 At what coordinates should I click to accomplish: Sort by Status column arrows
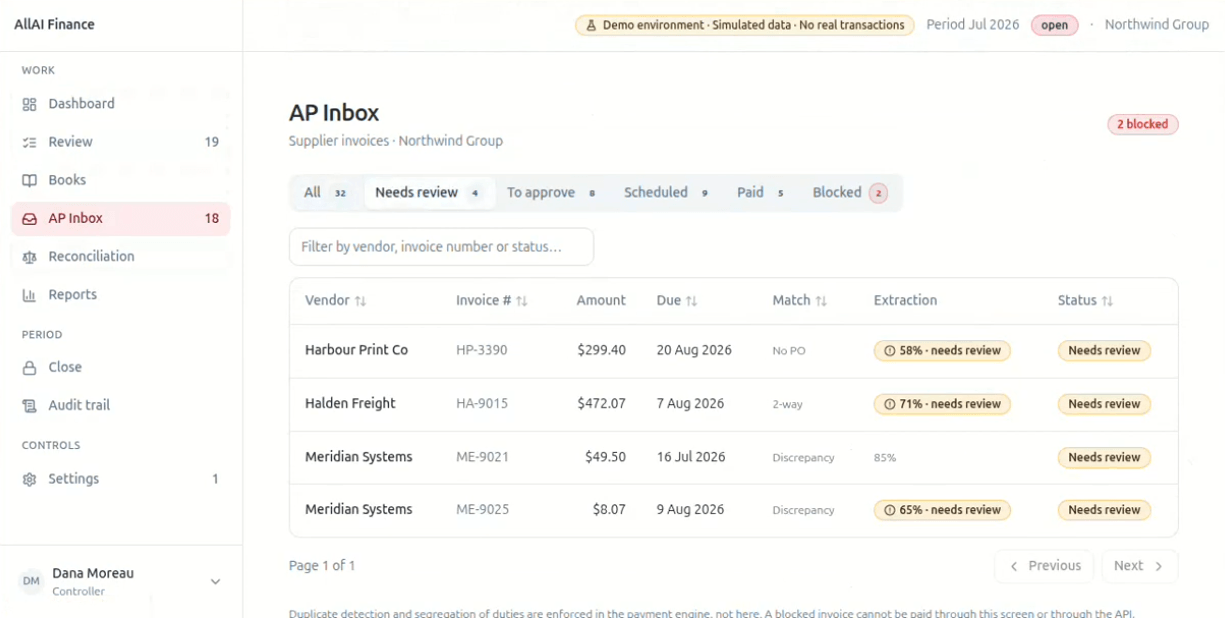[x=1107, y=301]
